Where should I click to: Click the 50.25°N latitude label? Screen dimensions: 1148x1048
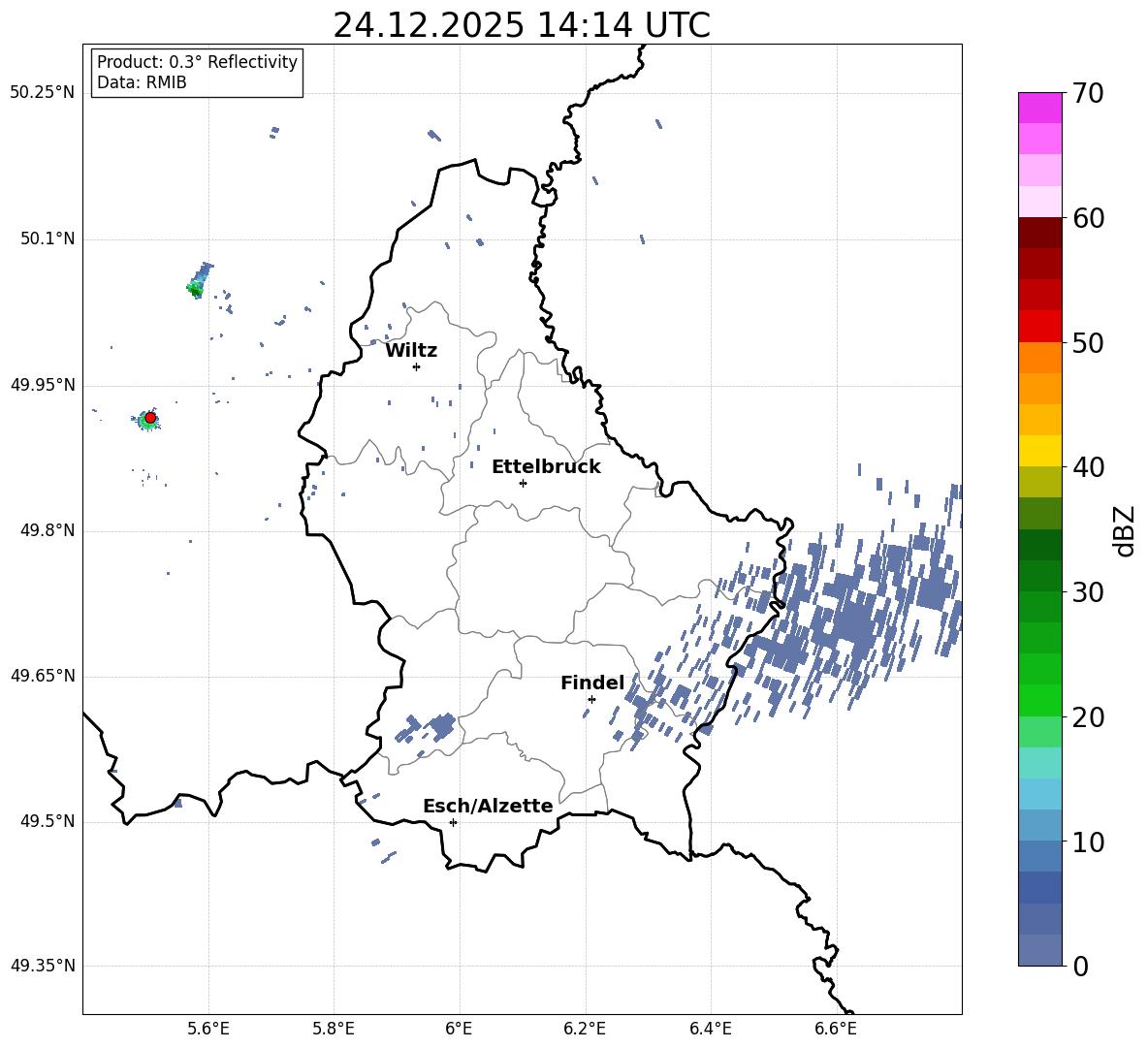[x=43, y=93]
